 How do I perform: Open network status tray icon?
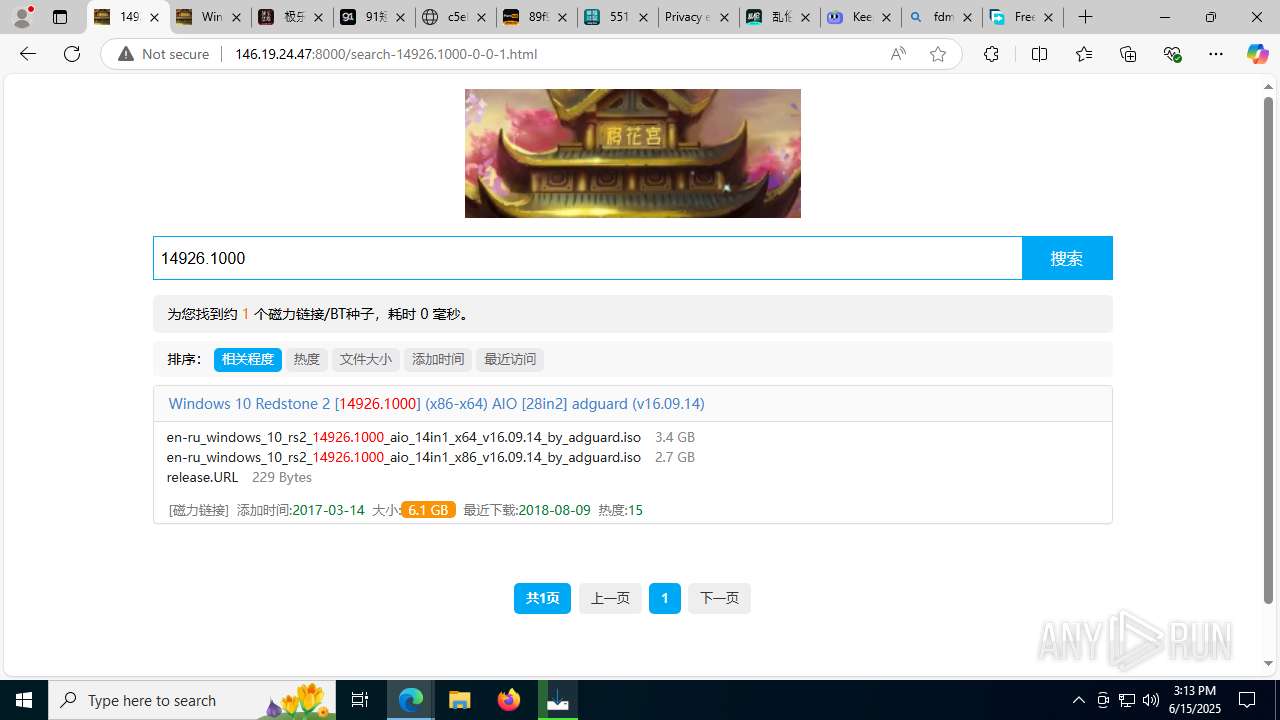click(1127, 700)
